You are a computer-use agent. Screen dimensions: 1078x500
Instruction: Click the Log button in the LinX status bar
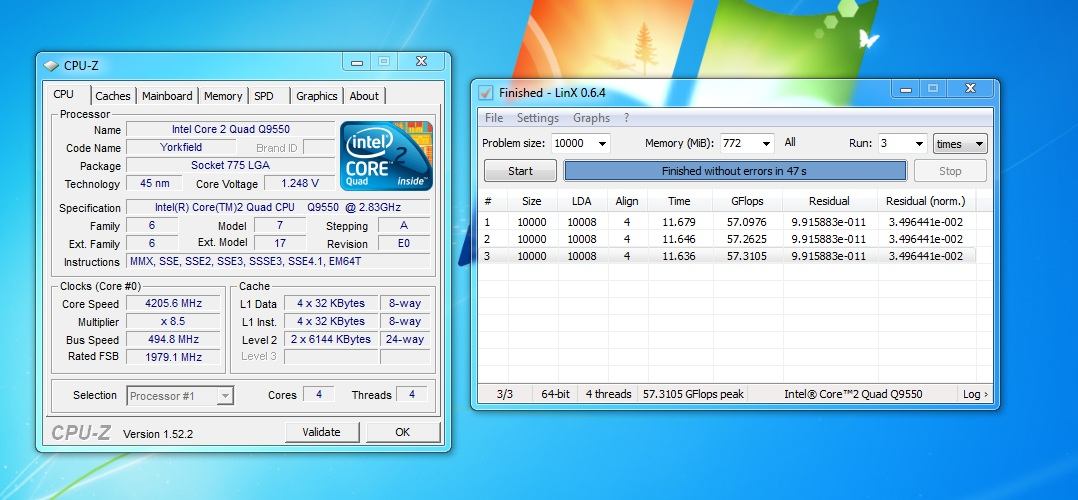975,393
